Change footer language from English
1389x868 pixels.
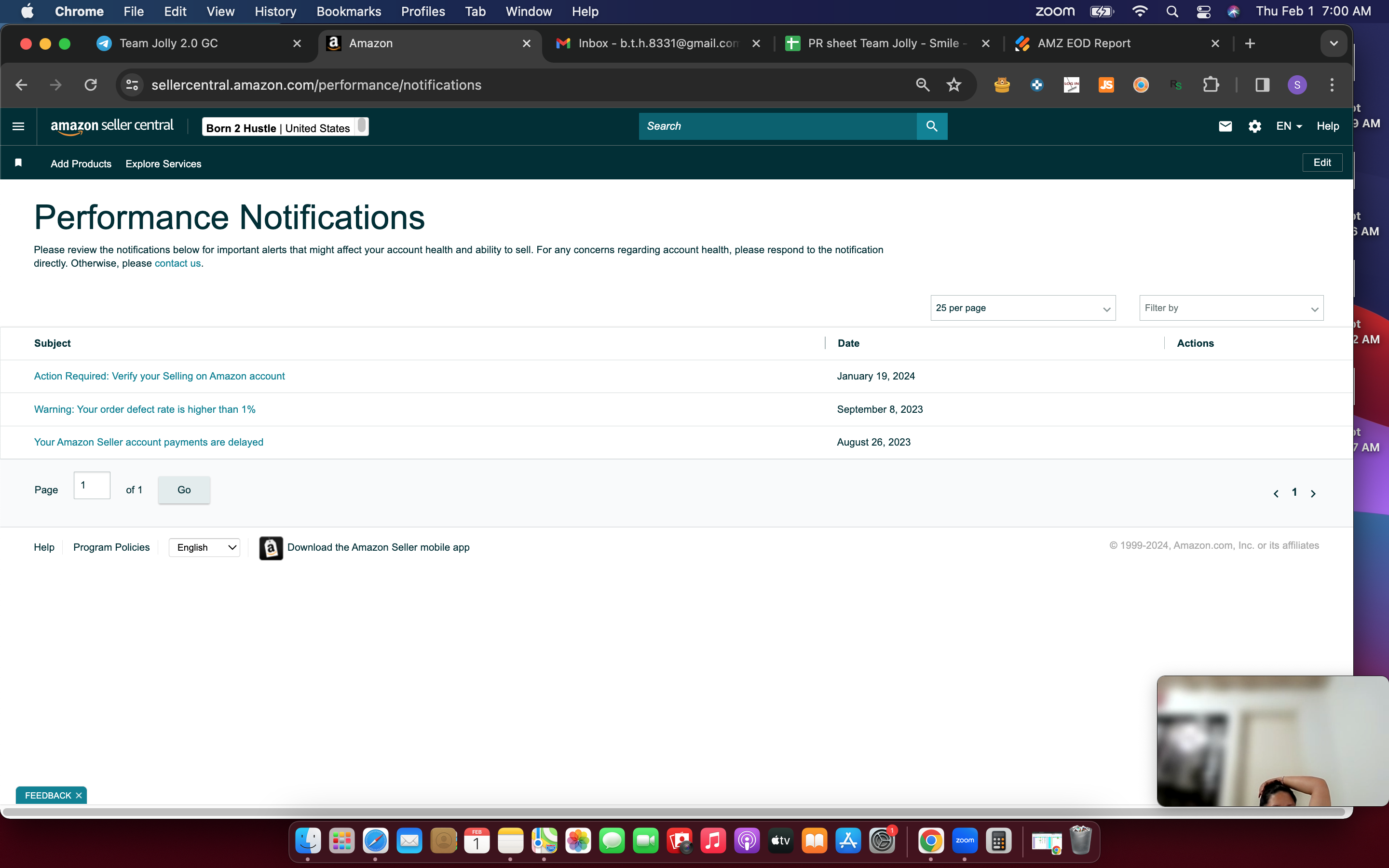coord(204,548)
